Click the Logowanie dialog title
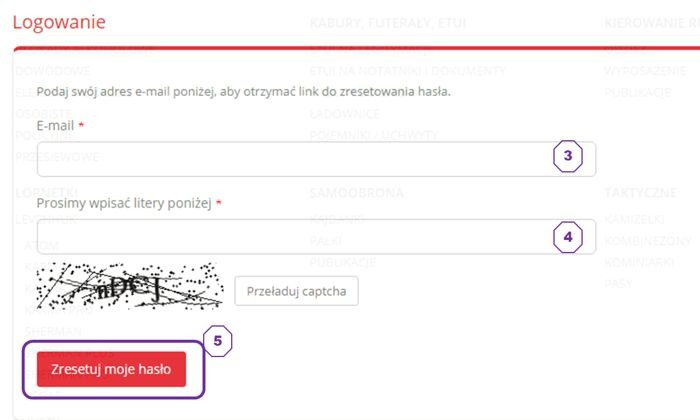The image size is (700, 420). (58, 22)
